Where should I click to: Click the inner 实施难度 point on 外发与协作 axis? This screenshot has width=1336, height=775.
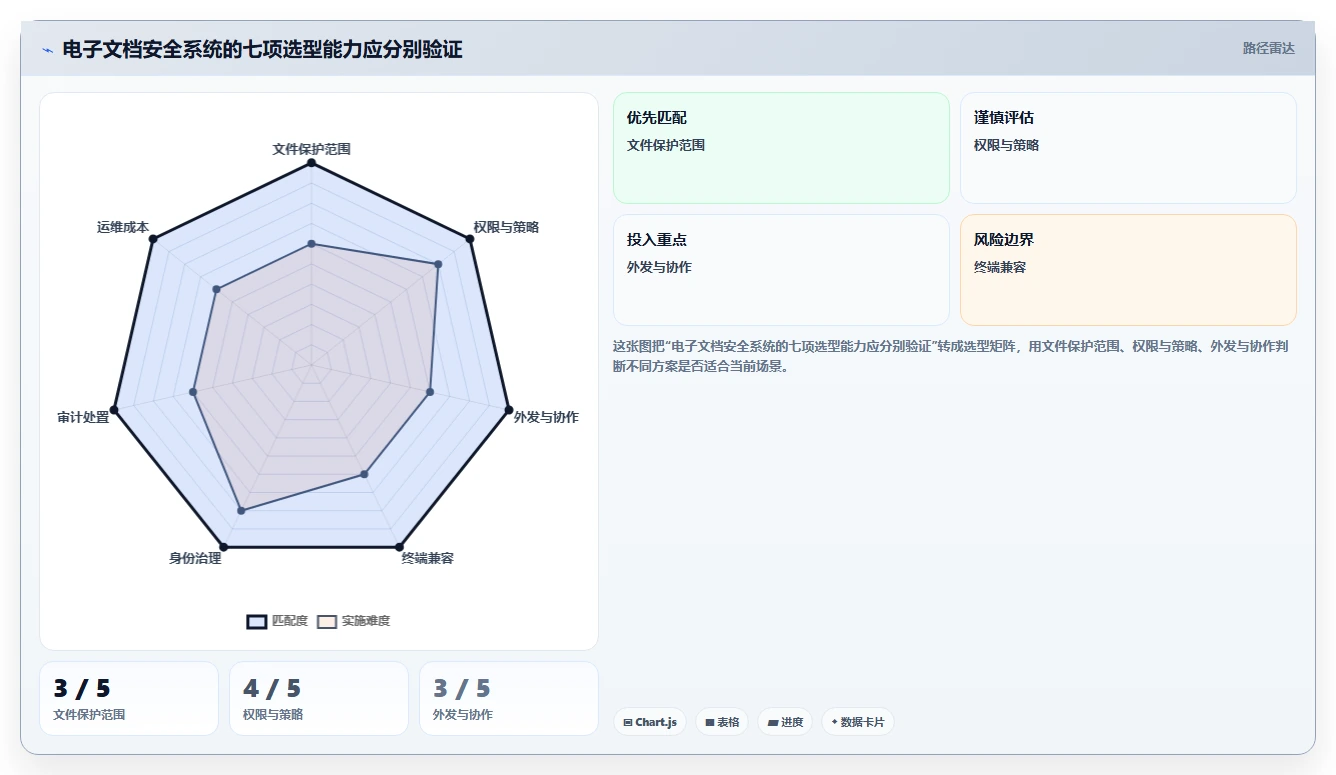[430, 391]
